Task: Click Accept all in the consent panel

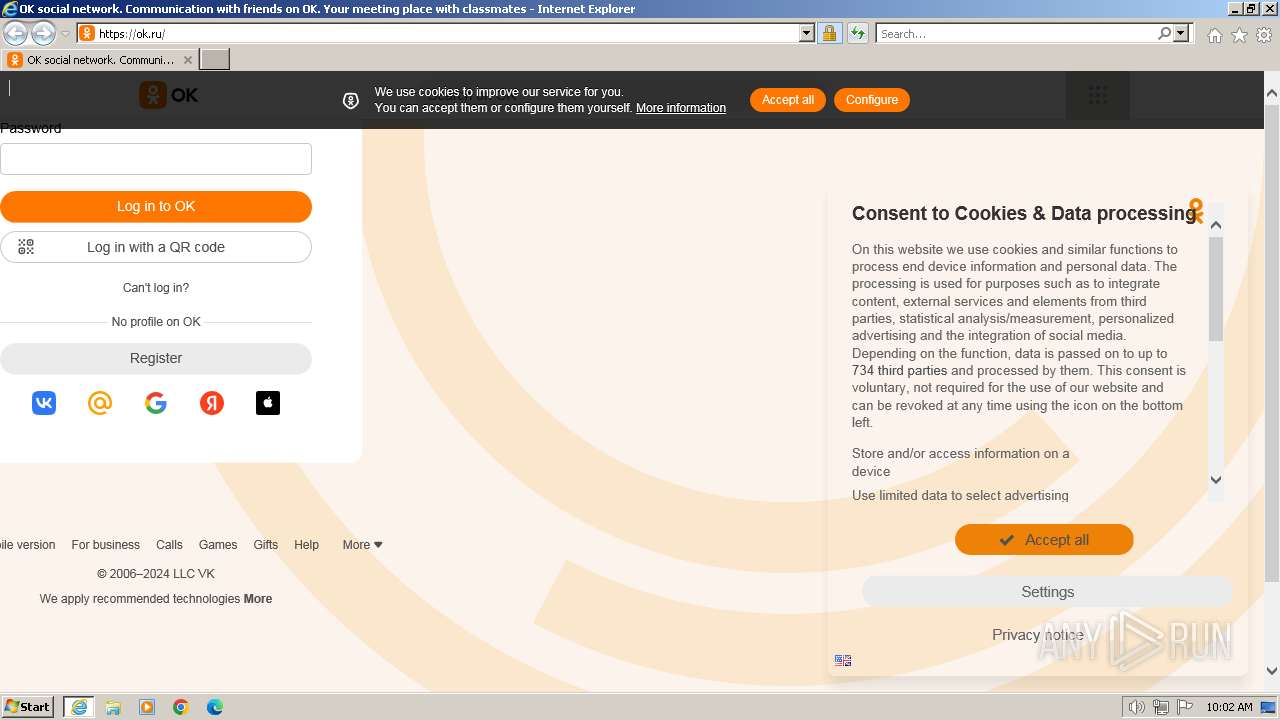Action: tap(1044, 540)
